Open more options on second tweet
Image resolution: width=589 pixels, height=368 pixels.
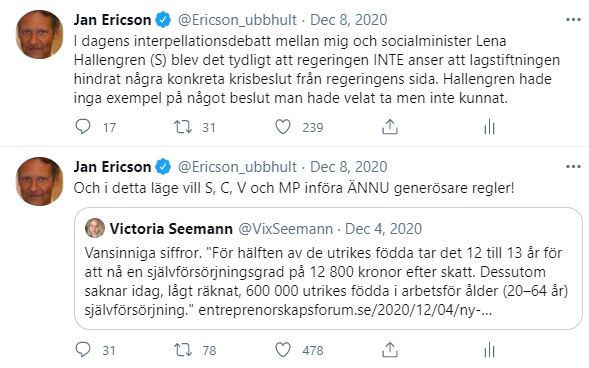click(x=573, y=166)
